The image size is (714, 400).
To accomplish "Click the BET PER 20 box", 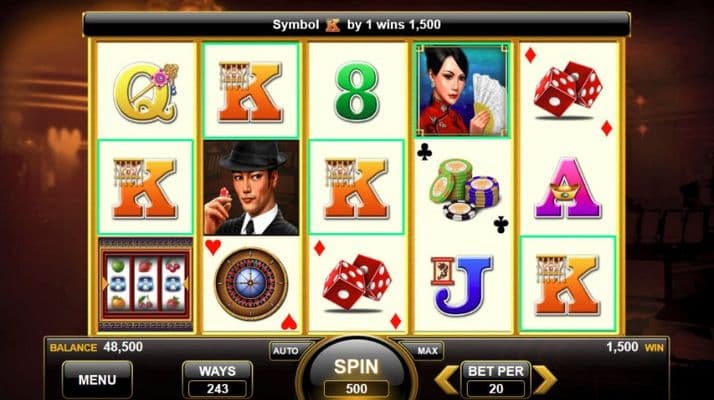I will click(x=495, y=379).
